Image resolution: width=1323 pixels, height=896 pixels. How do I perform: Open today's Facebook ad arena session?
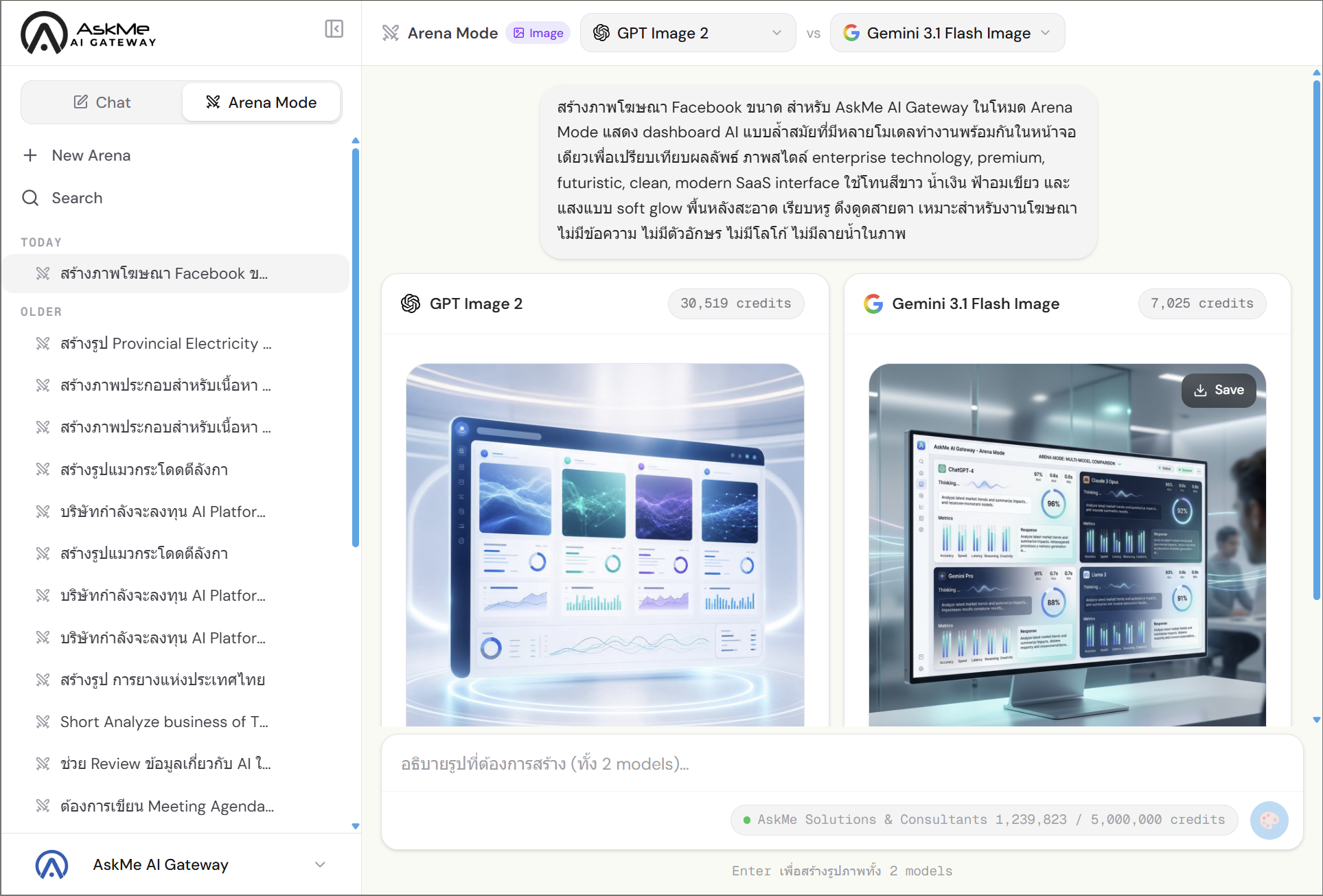tap(176, 273)
